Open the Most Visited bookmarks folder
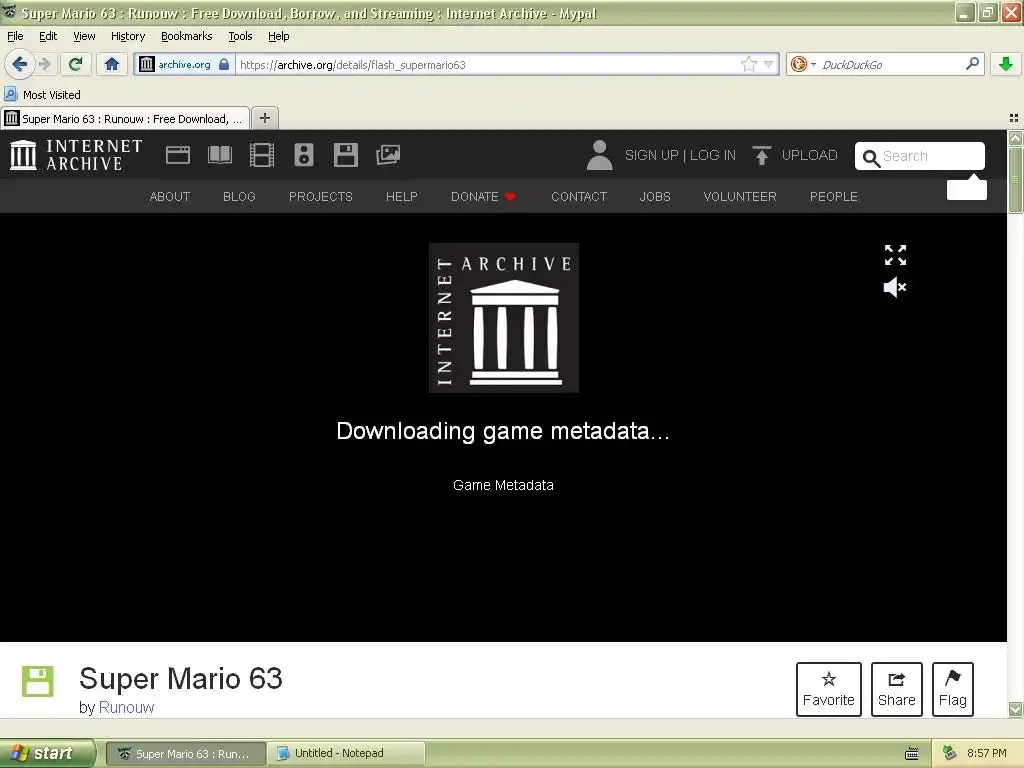This screenshot has height=768, width=1024. coord(43,95)
